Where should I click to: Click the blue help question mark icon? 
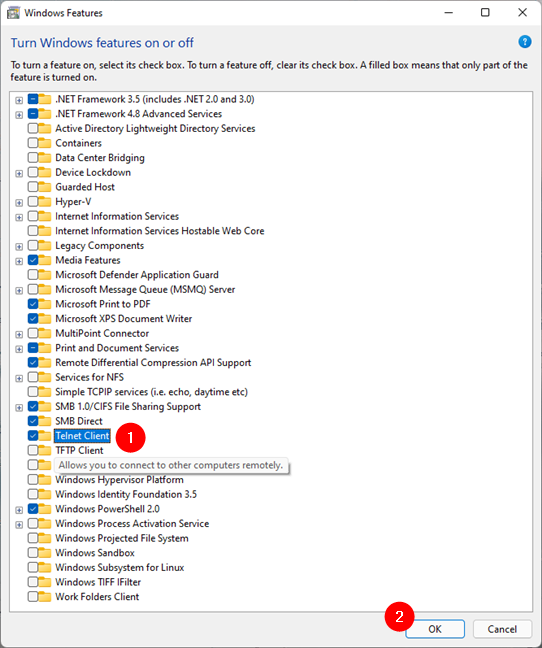(525, 42)
